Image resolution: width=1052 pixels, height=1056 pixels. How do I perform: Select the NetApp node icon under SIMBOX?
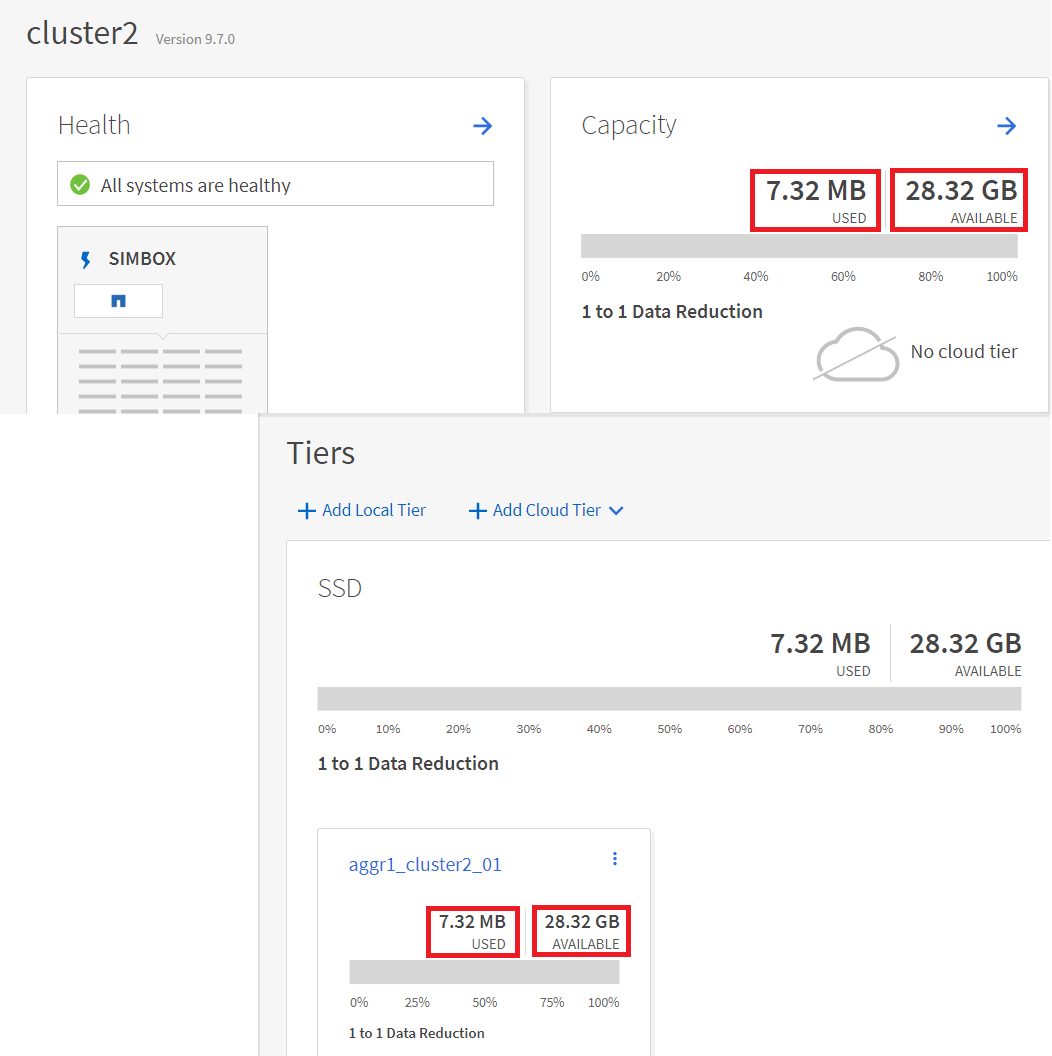[x=118, y=301]
